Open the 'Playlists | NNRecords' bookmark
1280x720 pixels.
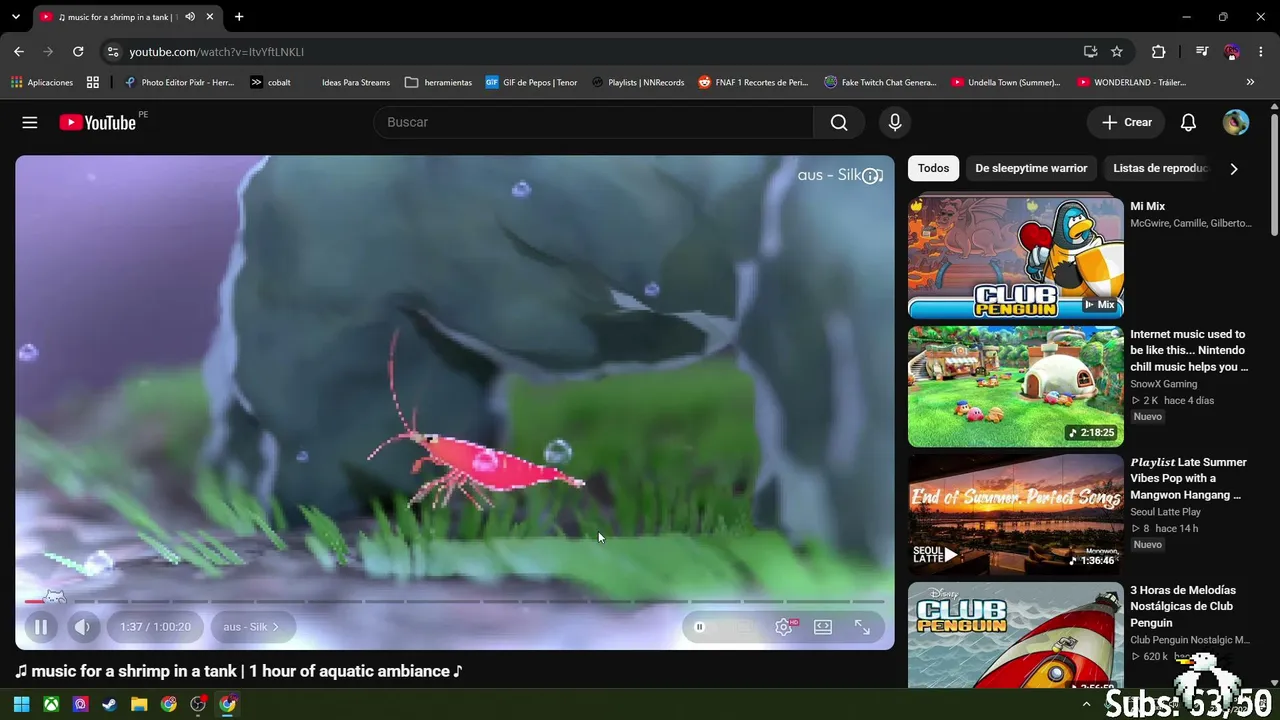click(x=638, y=82)
